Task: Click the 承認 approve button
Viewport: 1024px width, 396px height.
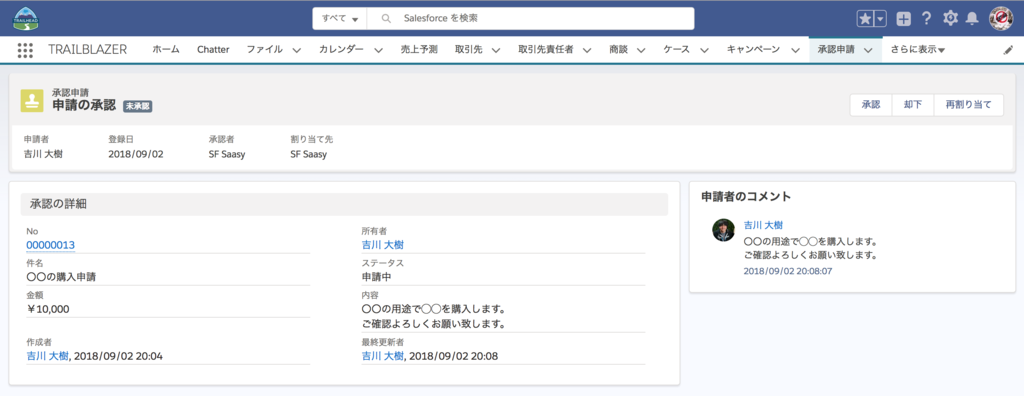Action: coord(871,105)
